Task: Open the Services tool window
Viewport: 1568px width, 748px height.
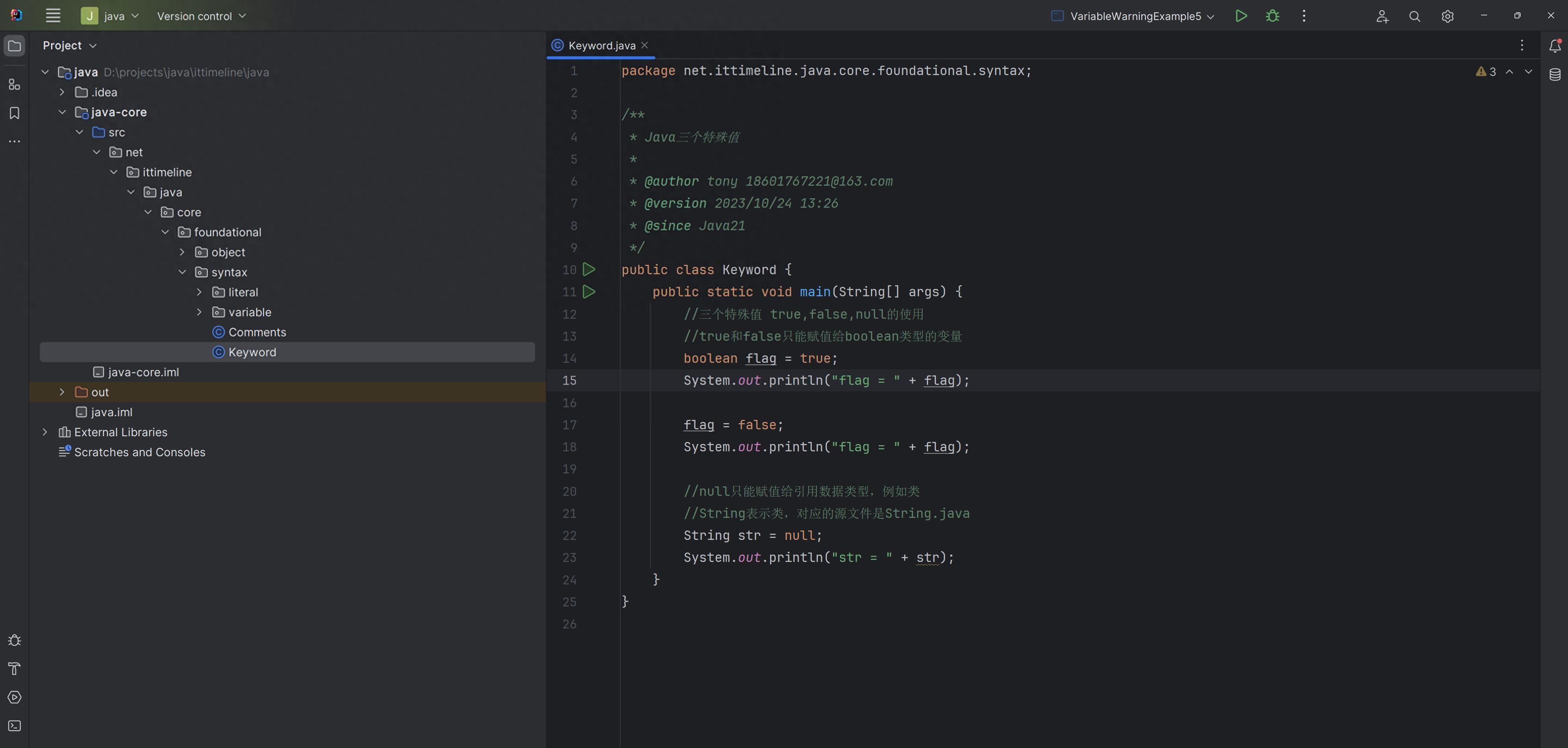Action: coord(15,697)
